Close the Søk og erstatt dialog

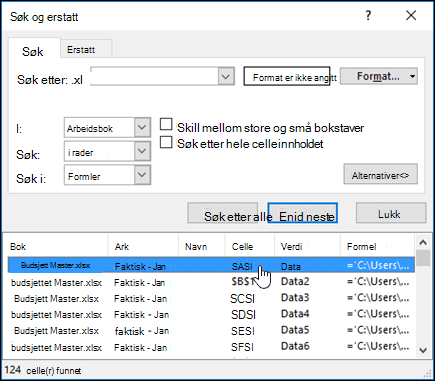point(411,15)
